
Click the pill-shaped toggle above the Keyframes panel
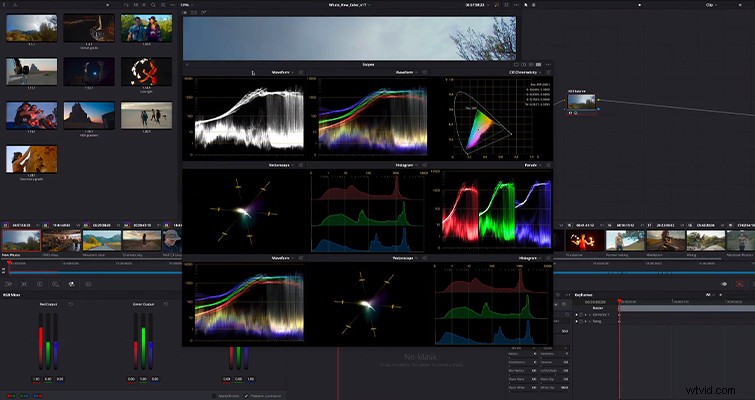[x=724, y=284]
